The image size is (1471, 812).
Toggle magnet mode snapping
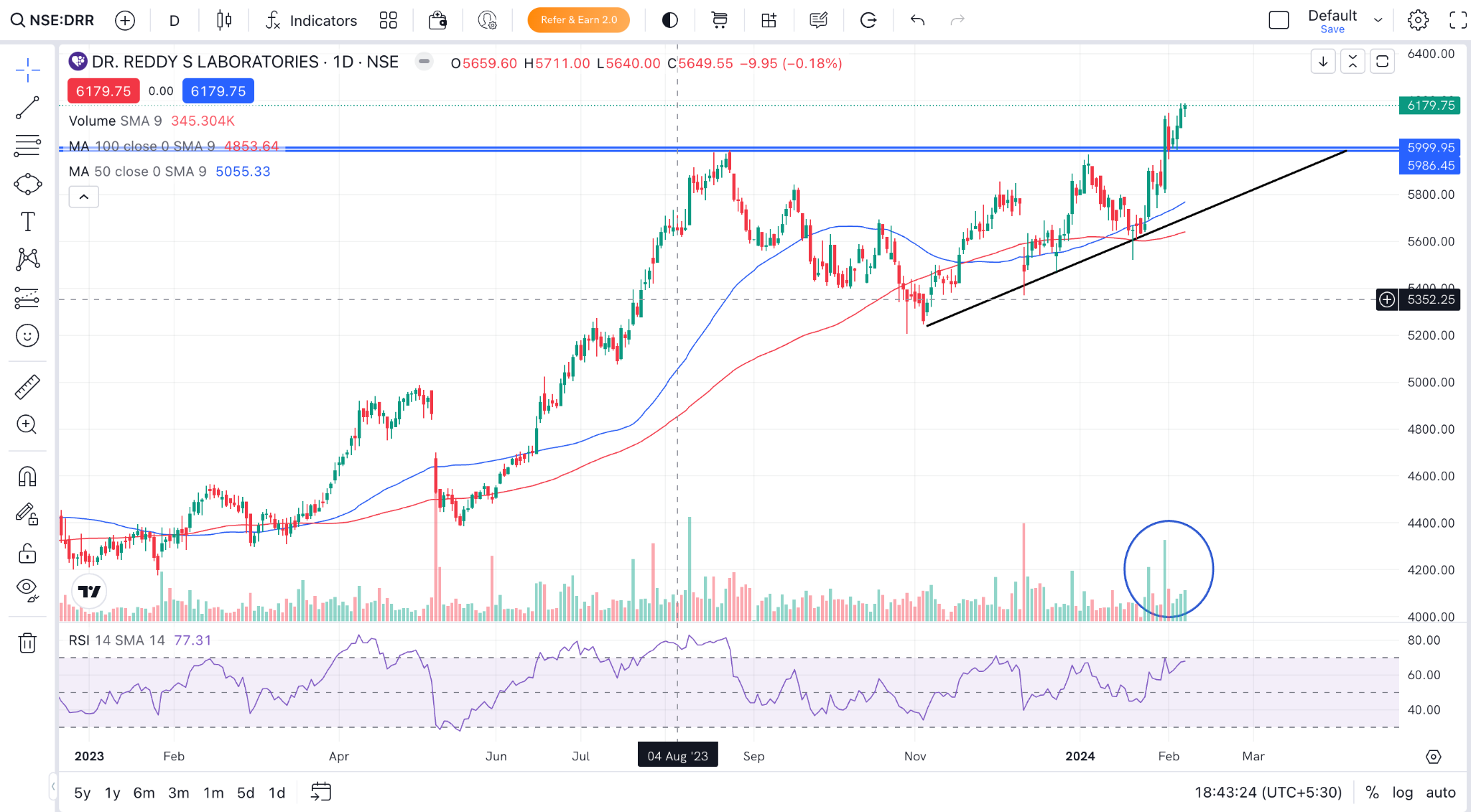(x=27, y=477)
